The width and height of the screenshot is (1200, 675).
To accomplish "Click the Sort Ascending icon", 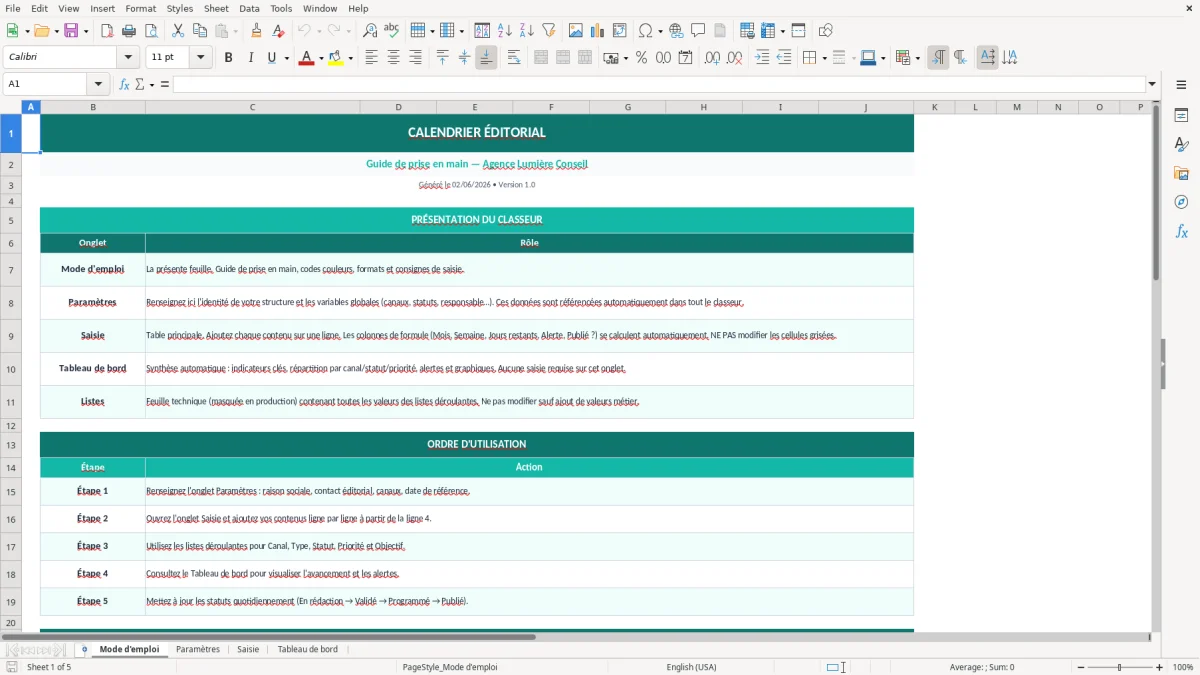I will [x=505, y=31].
